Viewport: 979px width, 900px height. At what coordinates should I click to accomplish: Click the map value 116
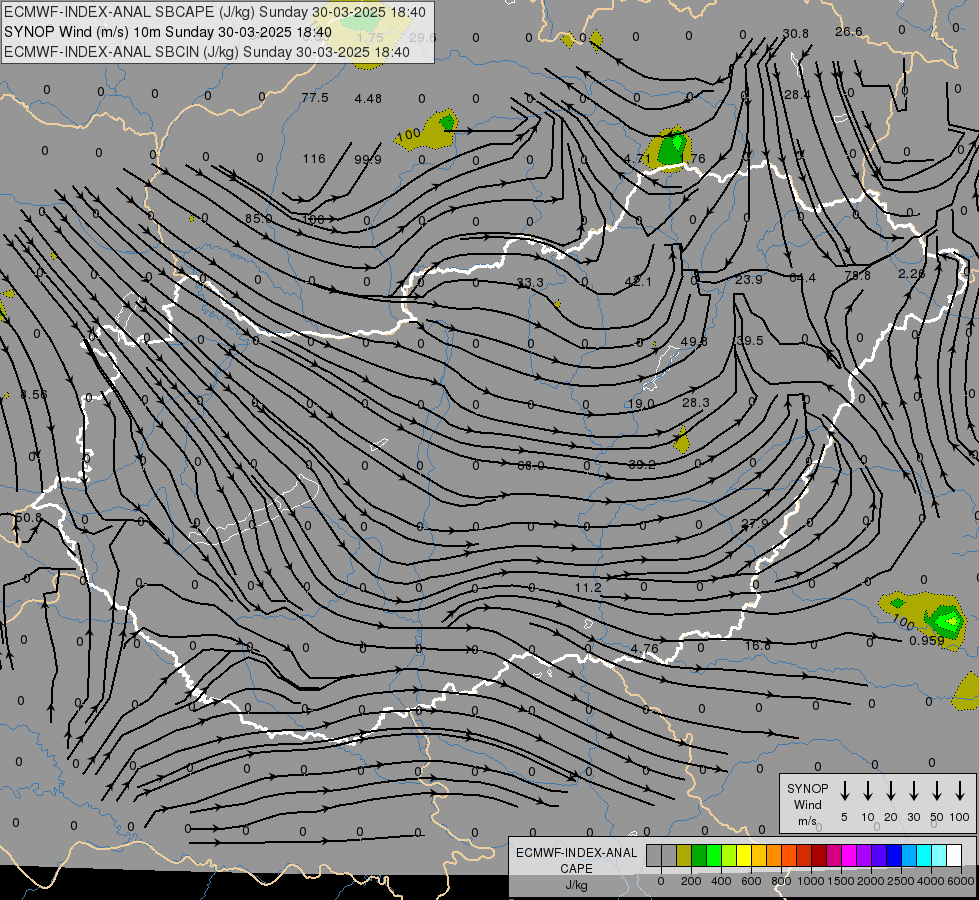point(314,159)
